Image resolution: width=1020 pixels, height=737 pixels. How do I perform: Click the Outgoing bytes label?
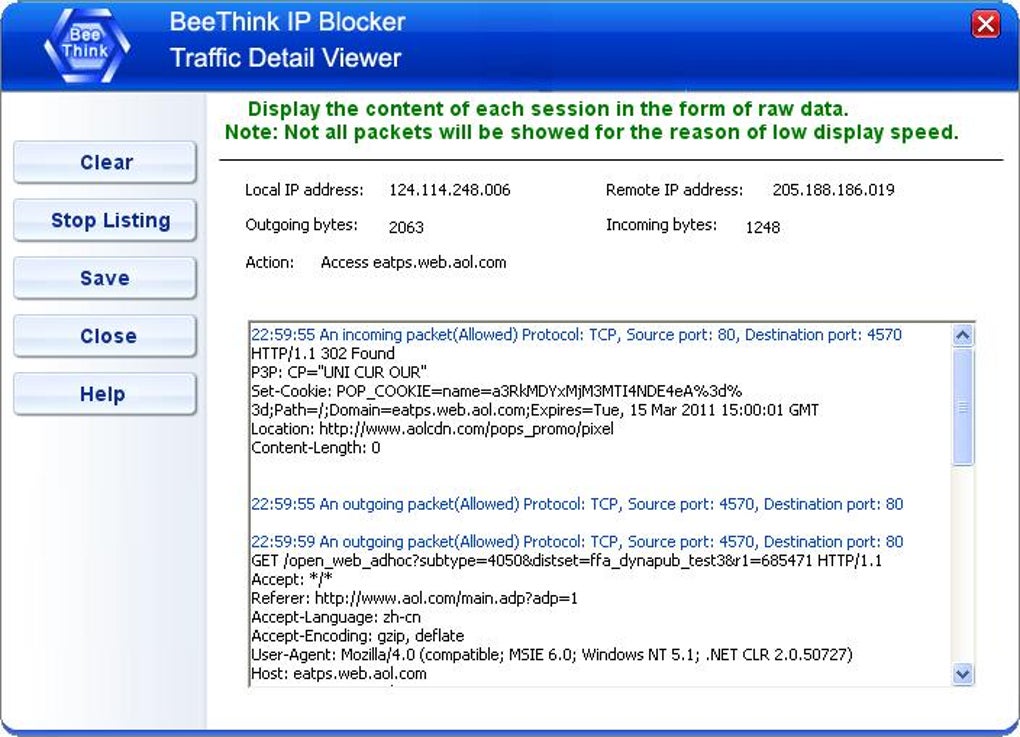[301, 225]
